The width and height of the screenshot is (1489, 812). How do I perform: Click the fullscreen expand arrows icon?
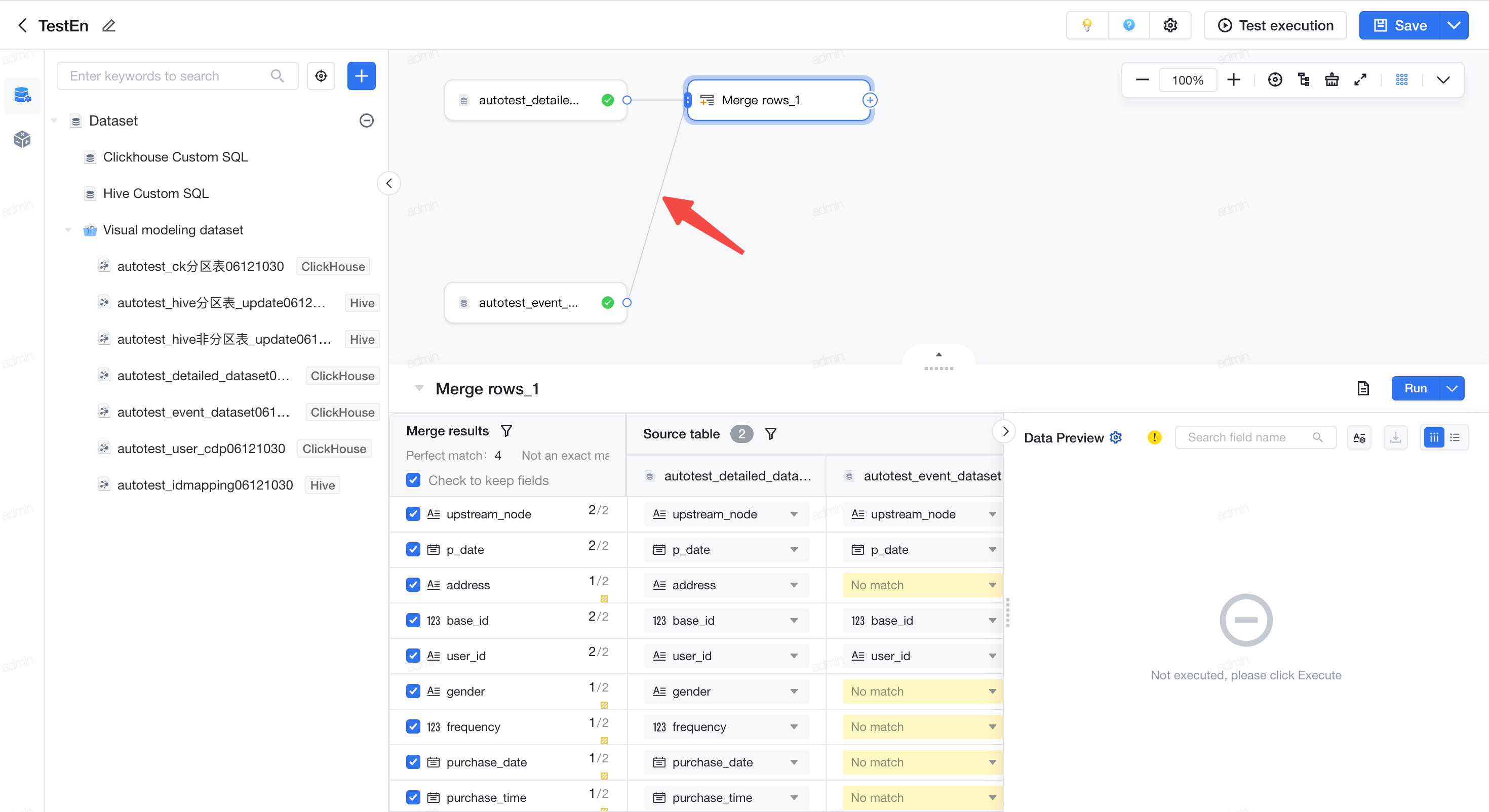point(1360,80)
